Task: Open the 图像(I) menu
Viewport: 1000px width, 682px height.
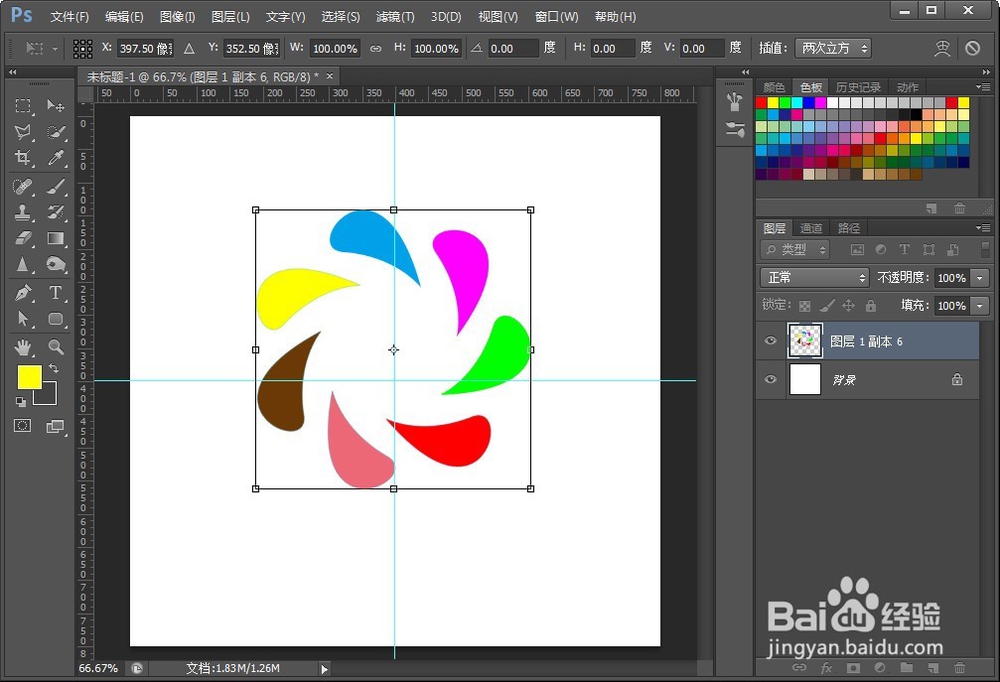Action: [177, 17]
